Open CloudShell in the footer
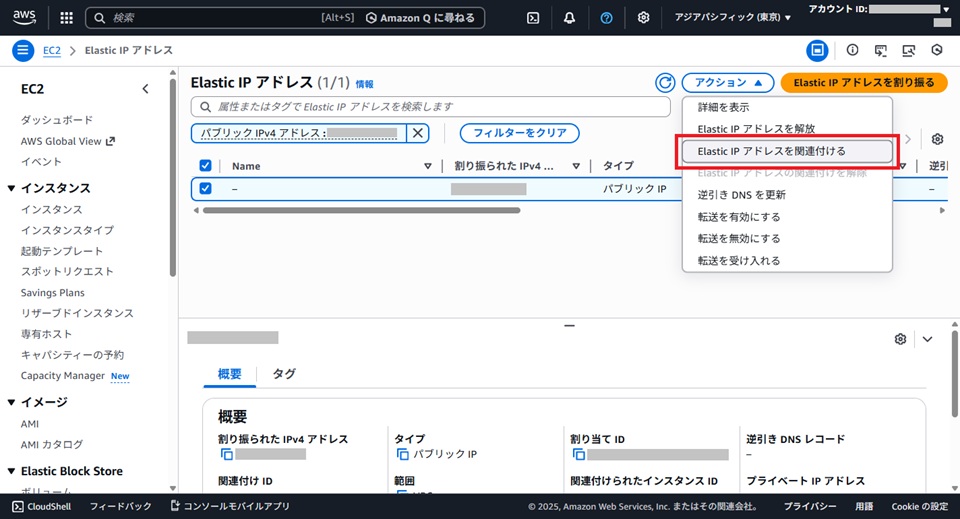The height and width of the screenshot is (519, 960). click(x=42, y=507)
